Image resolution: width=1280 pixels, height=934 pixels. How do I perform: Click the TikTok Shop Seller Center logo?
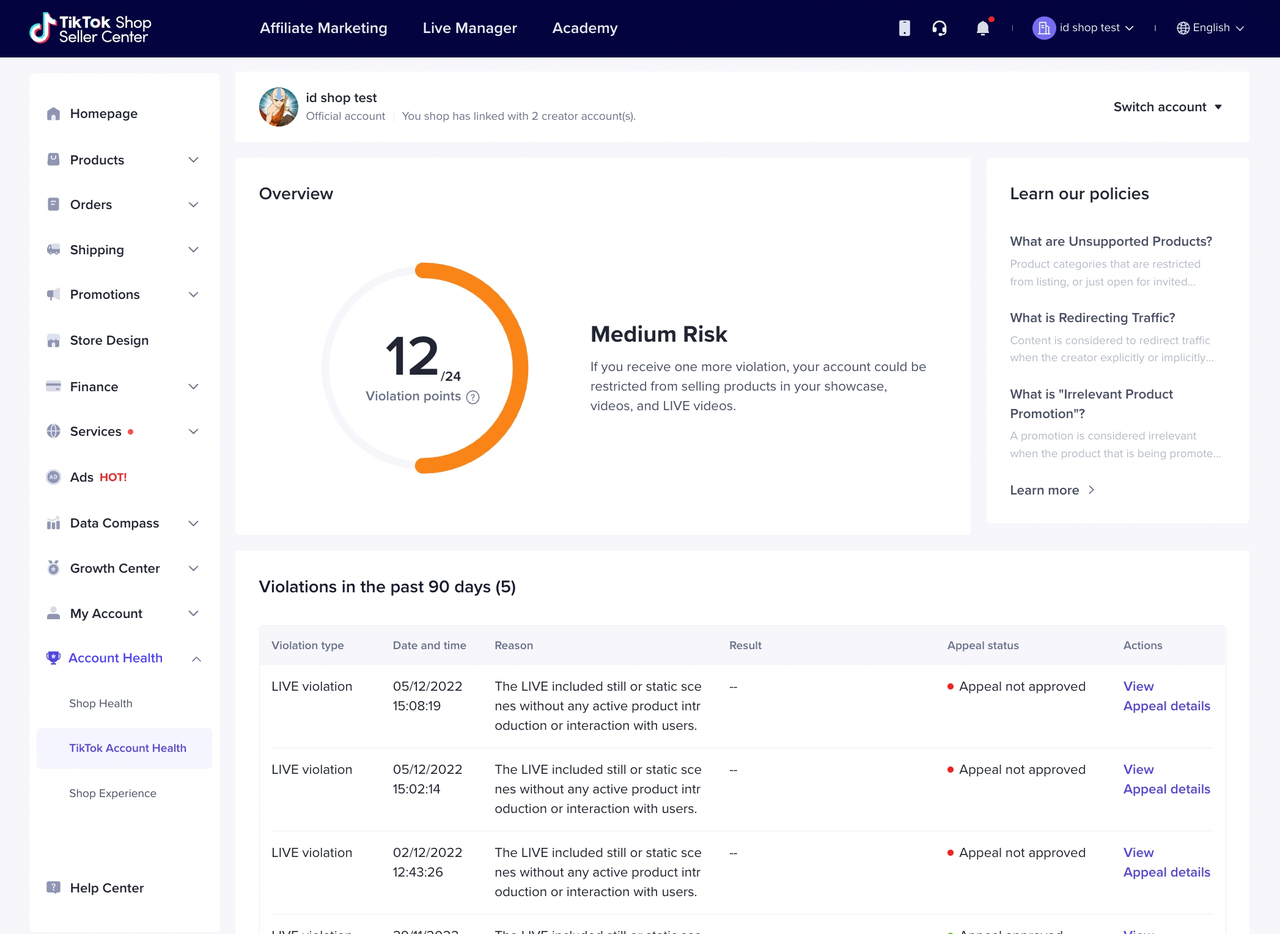point(90,28)
